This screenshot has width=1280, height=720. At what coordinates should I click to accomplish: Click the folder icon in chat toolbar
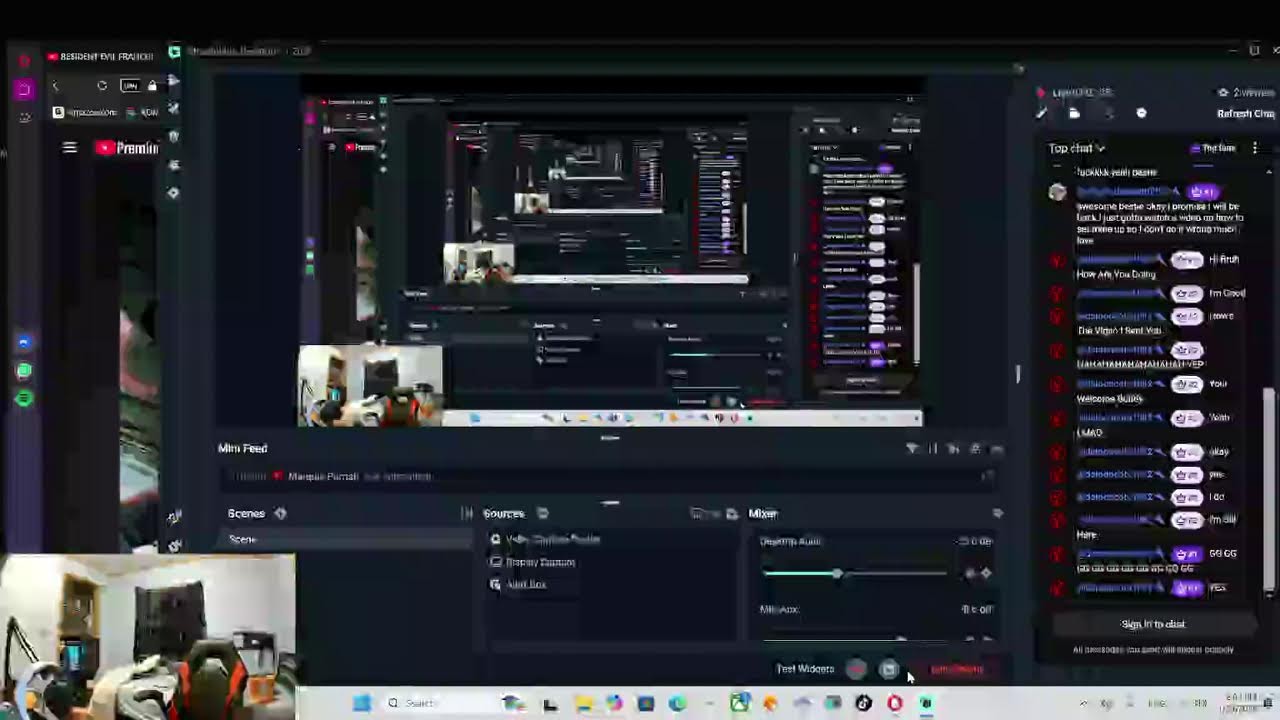tap(1075, 114)
